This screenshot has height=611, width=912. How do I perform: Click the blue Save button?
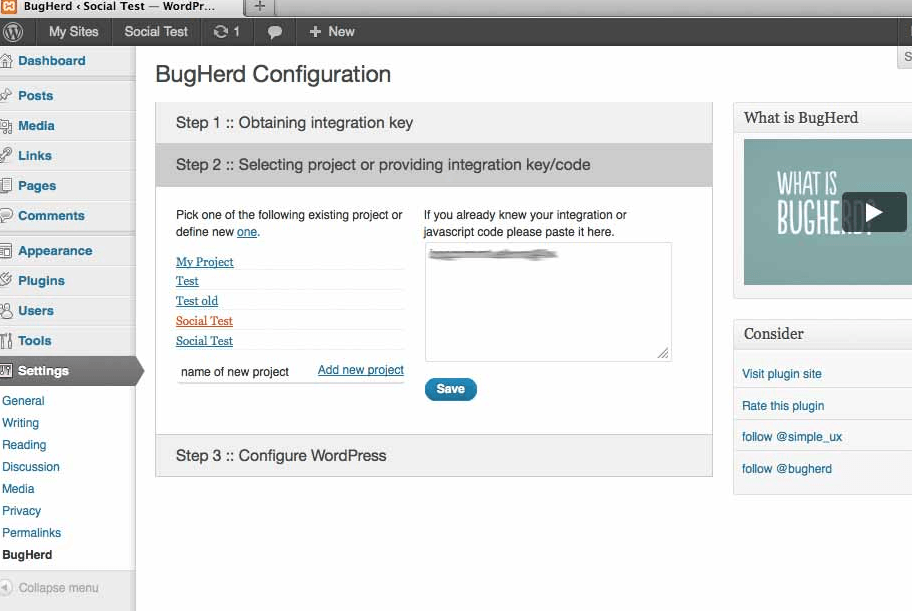tap(451, 389)
